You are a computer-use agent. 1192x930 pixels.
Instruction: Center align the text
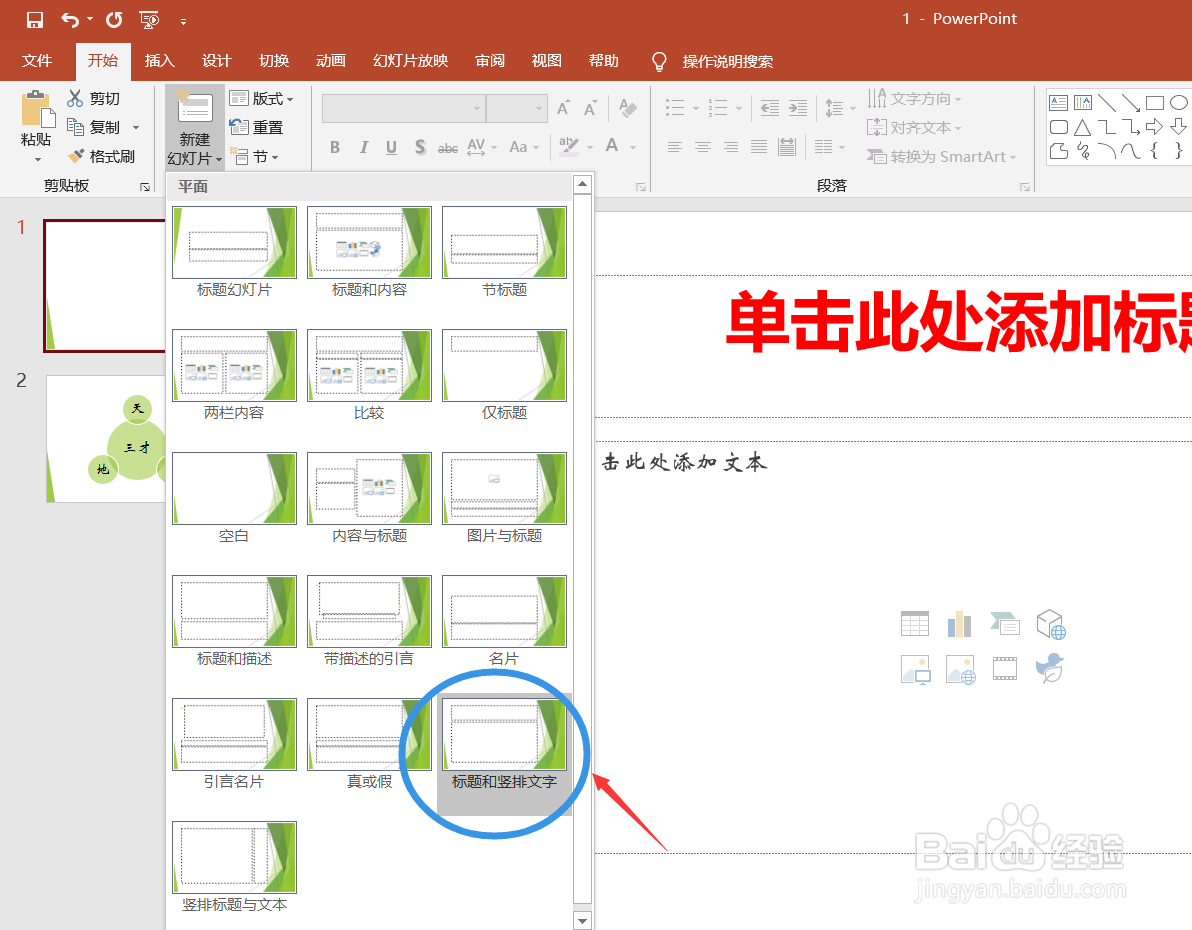click(x=702, y=147)
